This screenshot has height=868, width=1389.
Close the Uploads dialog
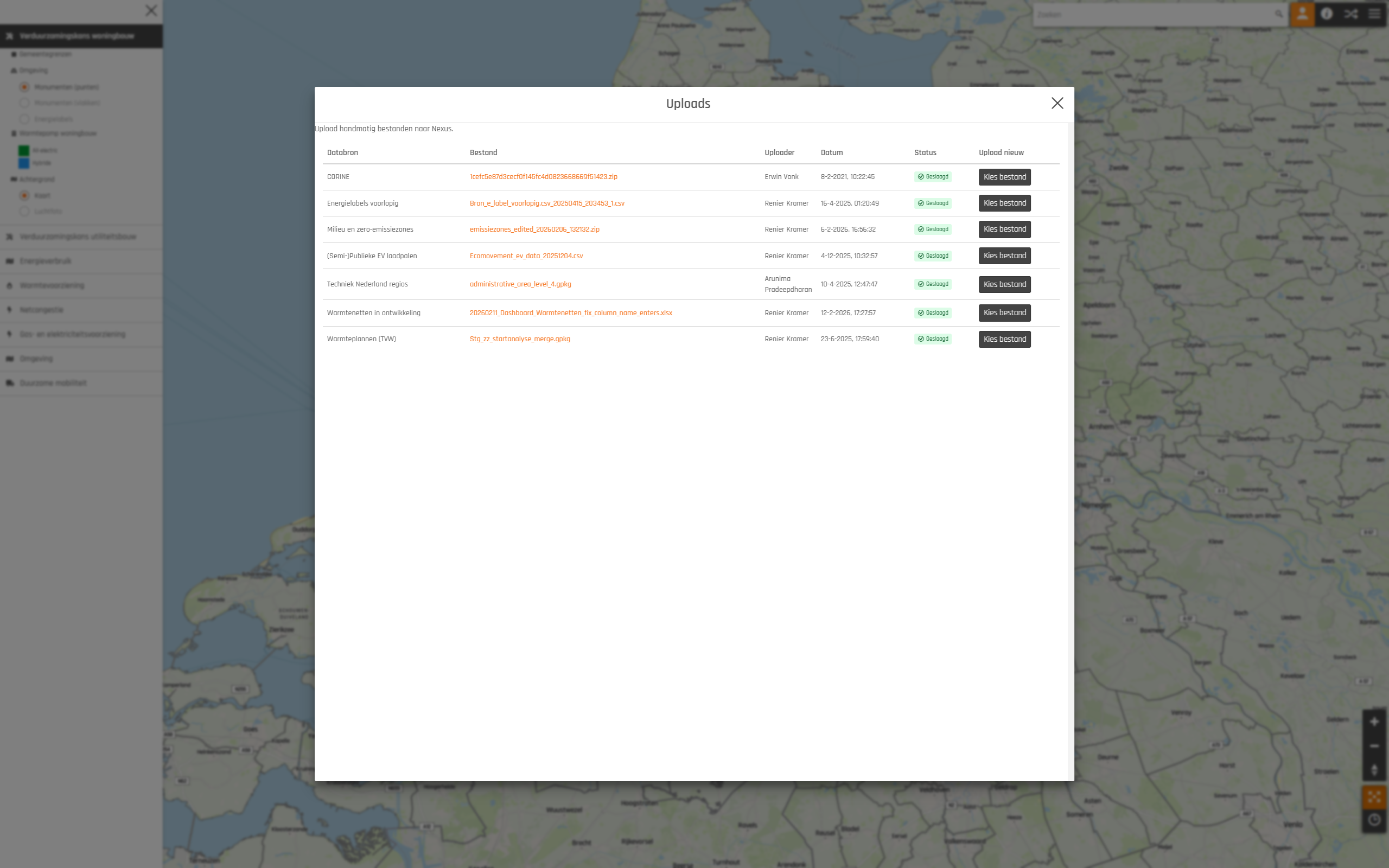tap(1057, 103)
